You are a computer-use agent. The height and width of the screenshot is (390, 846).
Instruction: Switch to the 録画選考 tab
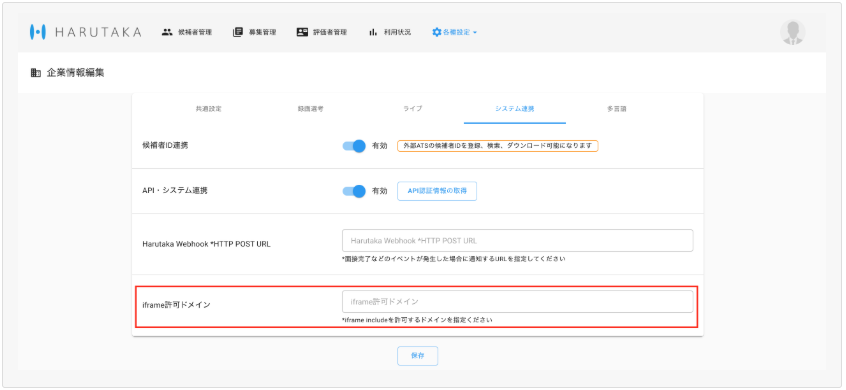[x=311, y=108]
